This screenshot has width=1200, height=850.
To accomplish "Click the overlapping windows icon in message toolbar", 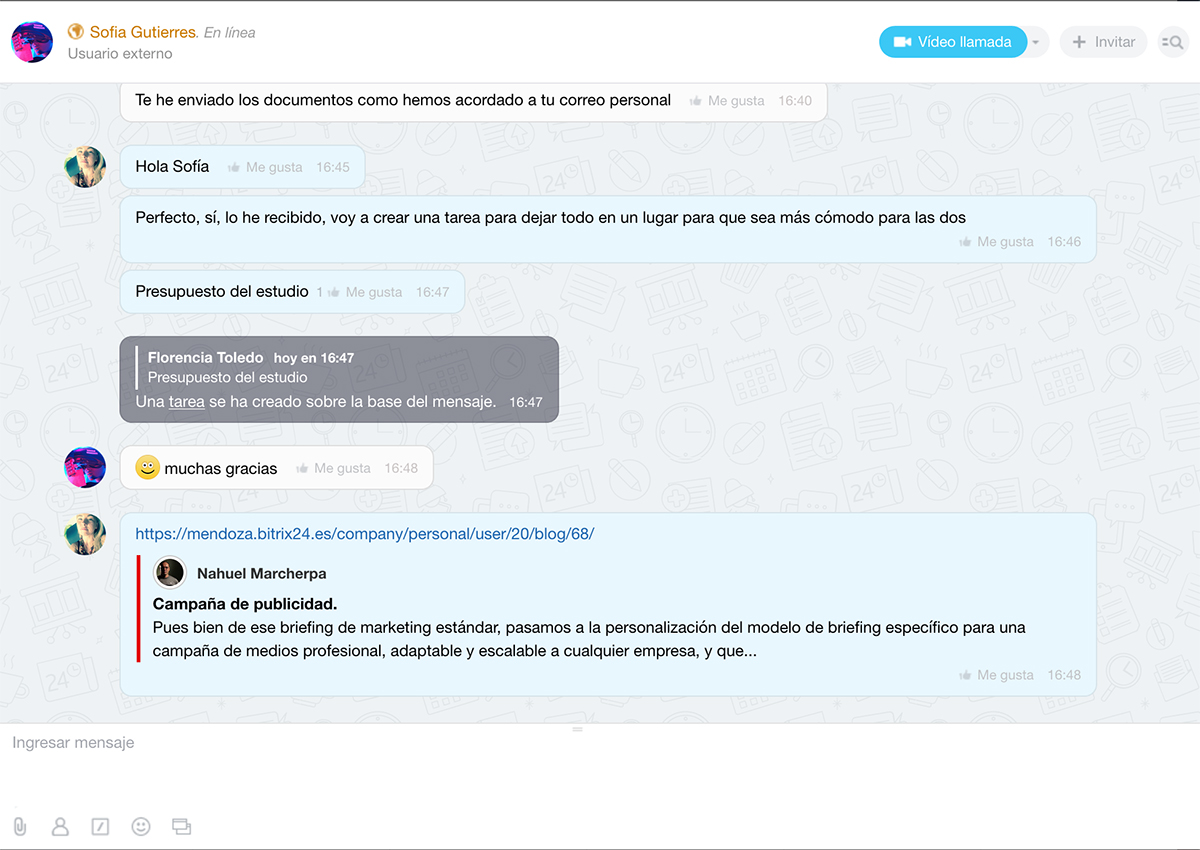I will [x=181, y=826].
